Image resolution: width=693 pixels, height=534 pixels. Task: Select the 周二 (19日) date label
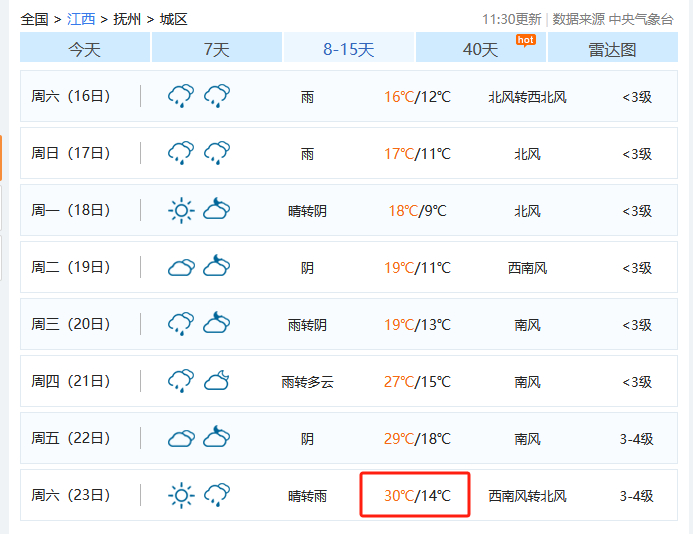coord(71,267)
